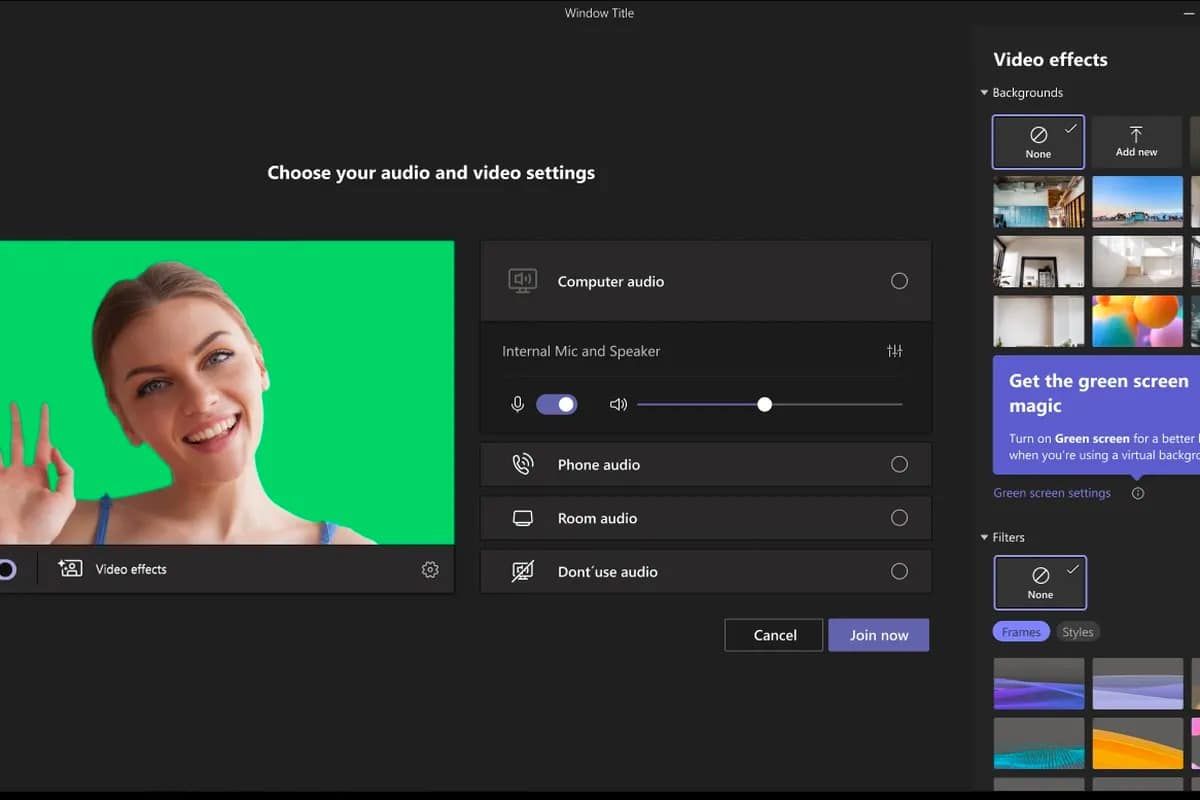Viewport: 1200px width, 800px height.
Task: Switch to the Styles filter tab
Action: tap(1078, 631)
